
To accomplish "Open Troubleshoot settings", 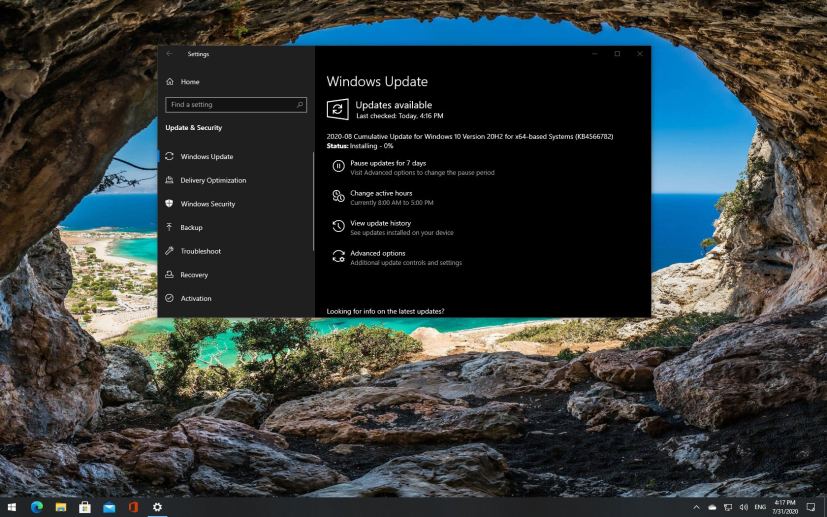I will 201,251.
